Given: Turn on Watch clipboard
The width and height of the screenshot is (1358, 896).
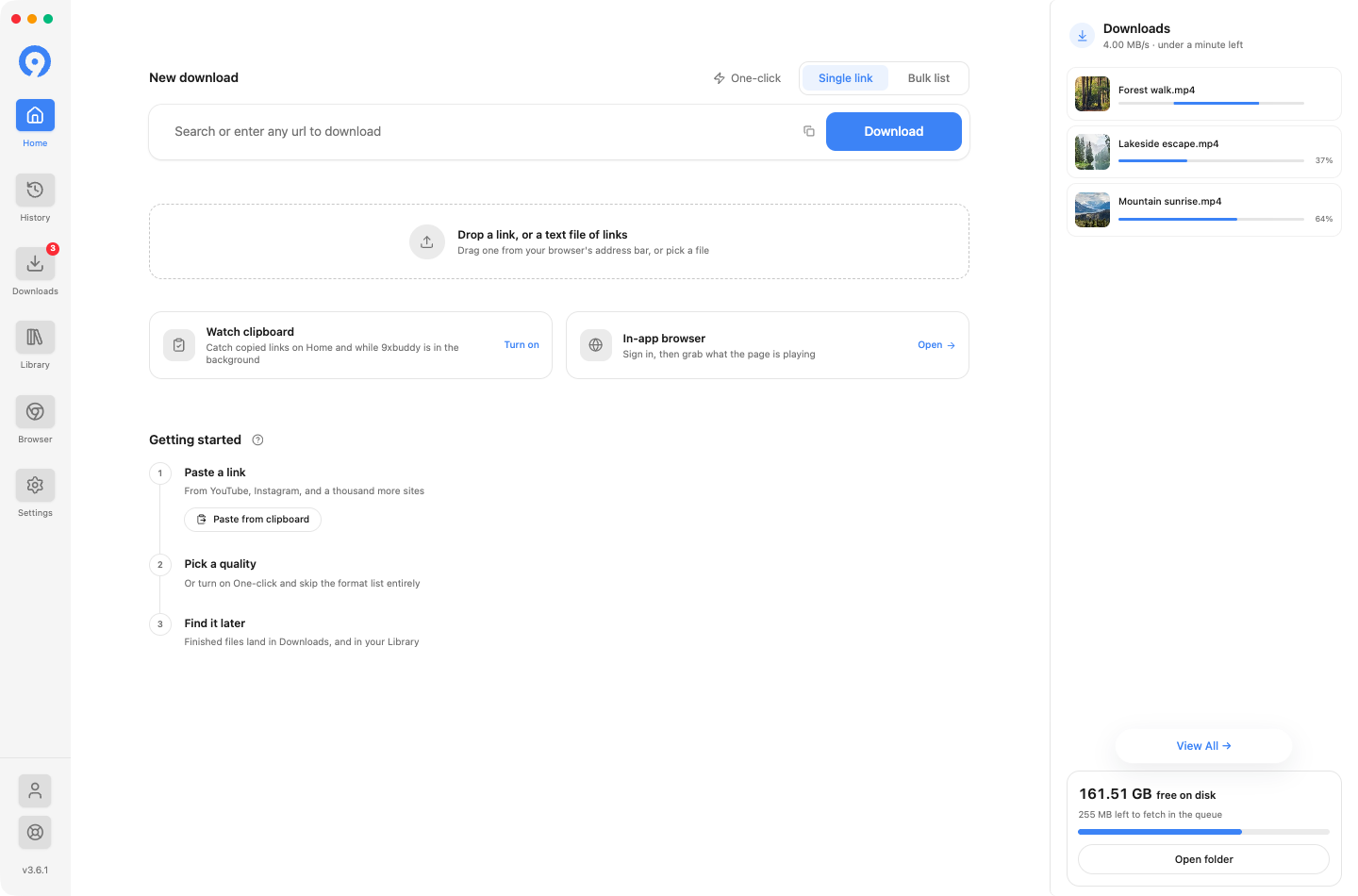Looking at the screenshot, I should tap(522, 345).
